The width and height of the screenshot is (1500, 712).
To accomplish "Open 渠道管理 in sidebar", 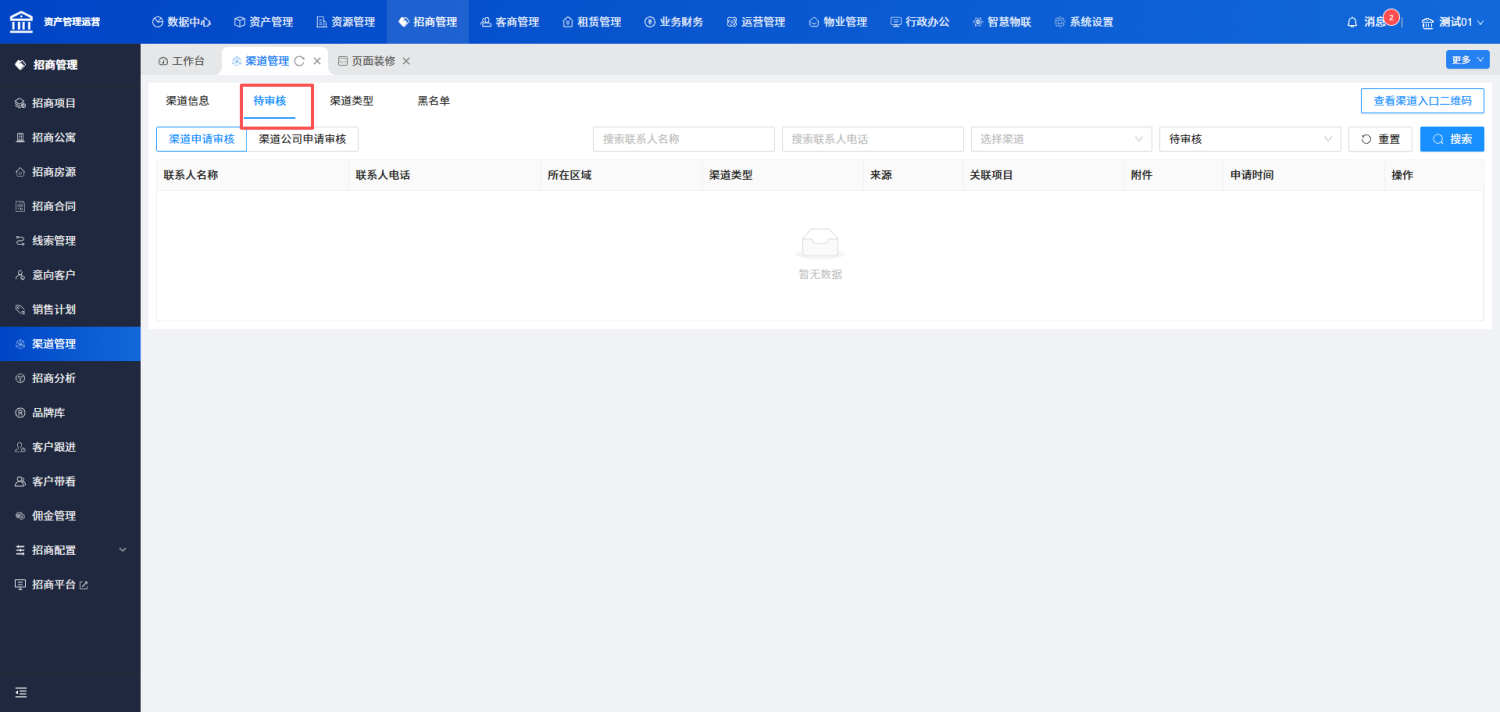I will [70, 344].
